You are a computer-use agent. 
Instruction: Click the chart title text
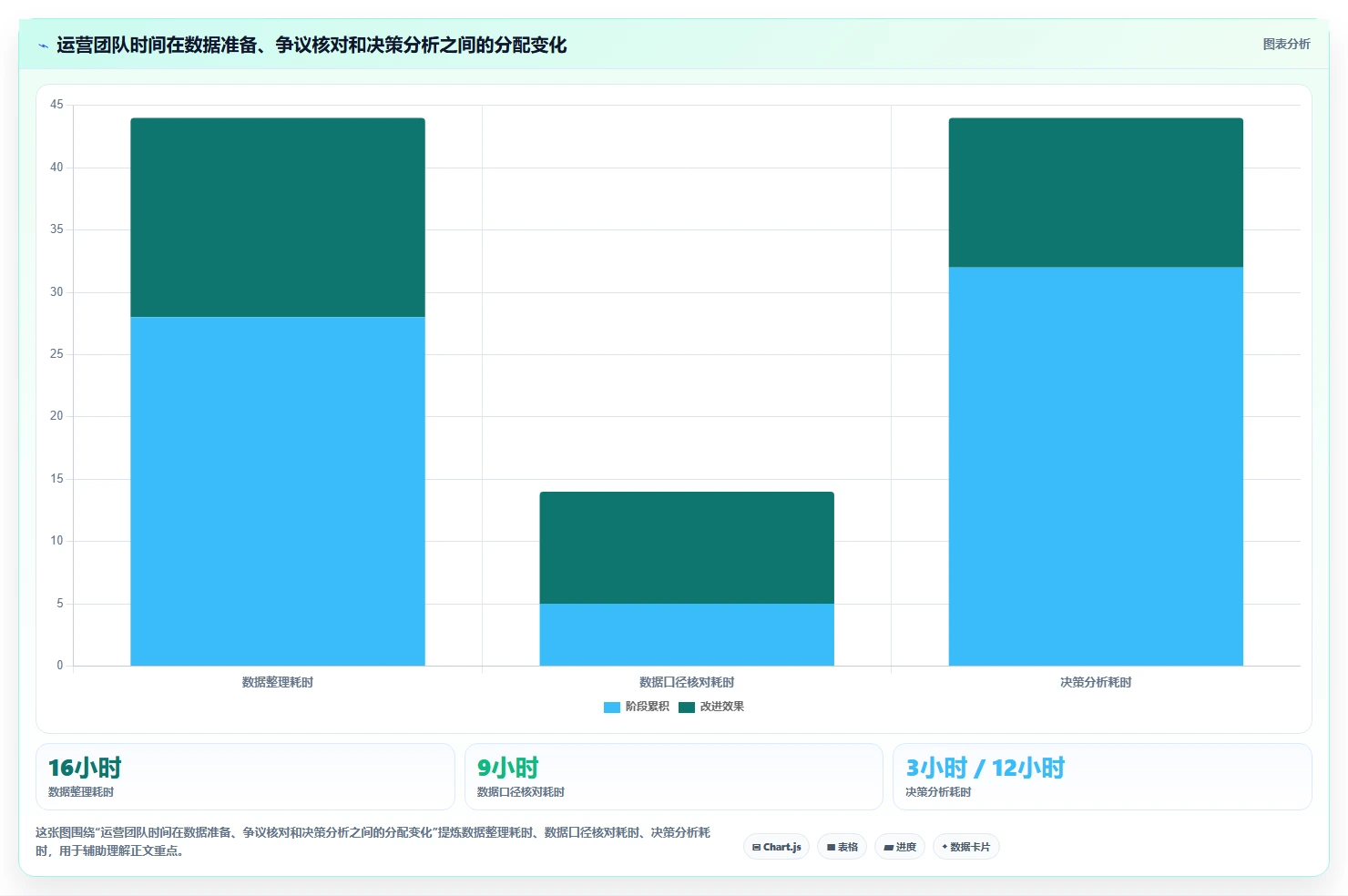(311, 45)
